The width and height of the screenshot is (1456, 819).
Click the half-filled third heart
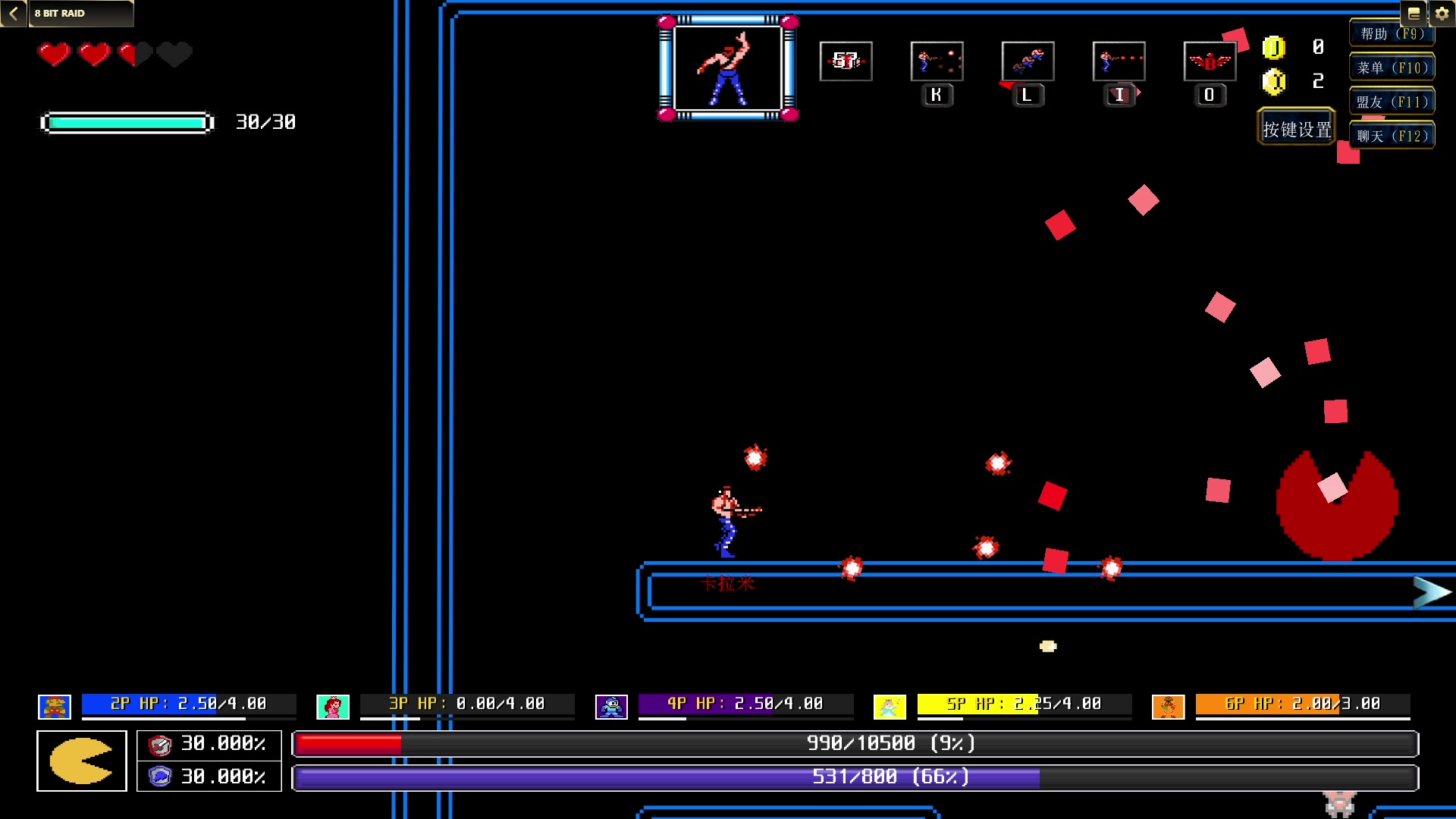[x=135, y=54]
